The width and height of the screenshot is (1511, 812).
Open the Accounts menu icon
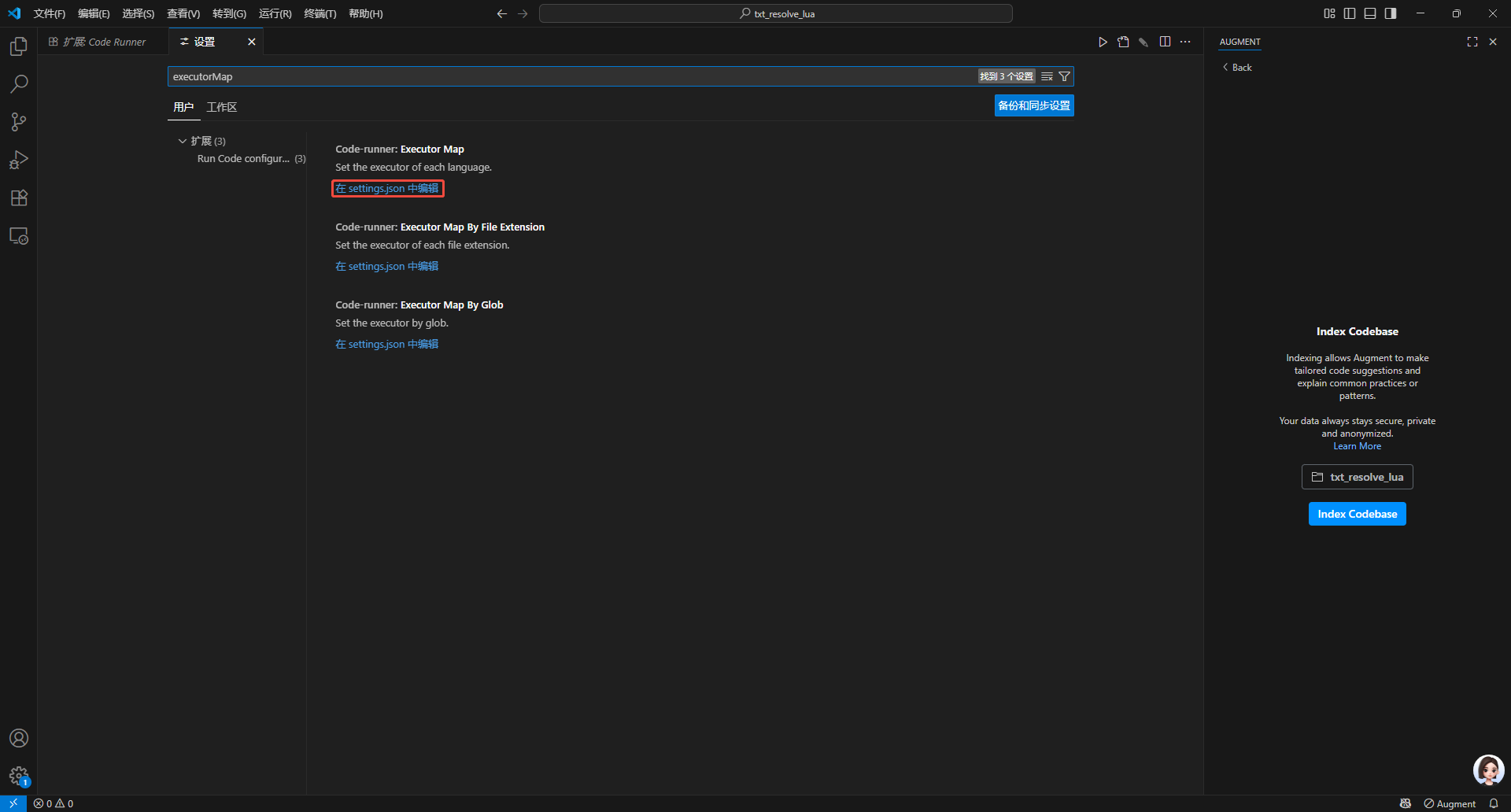[x=19, y=738]
